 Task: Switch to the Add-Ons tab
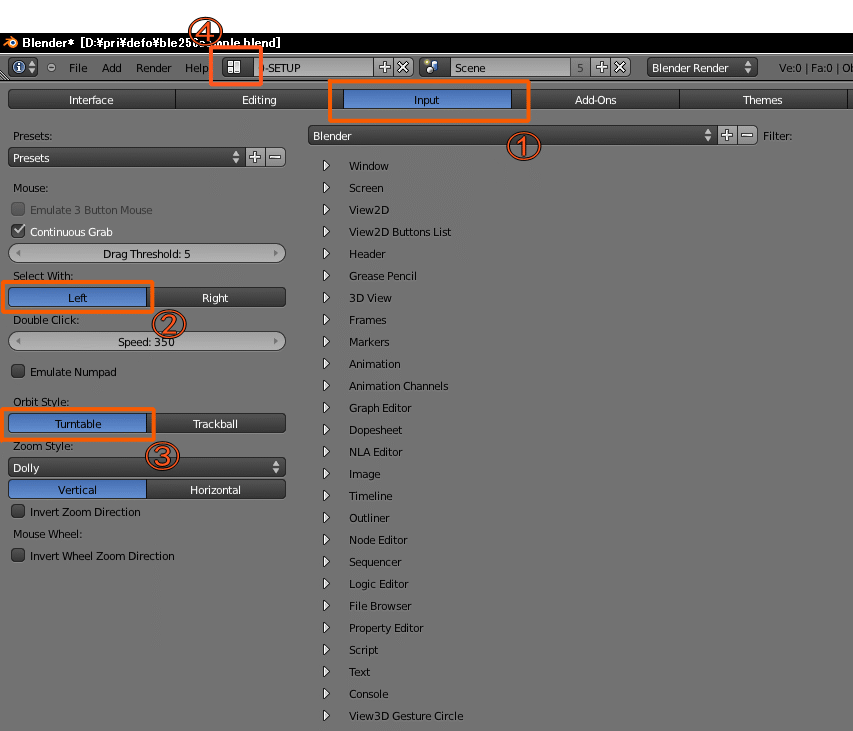tap(595, 100)
